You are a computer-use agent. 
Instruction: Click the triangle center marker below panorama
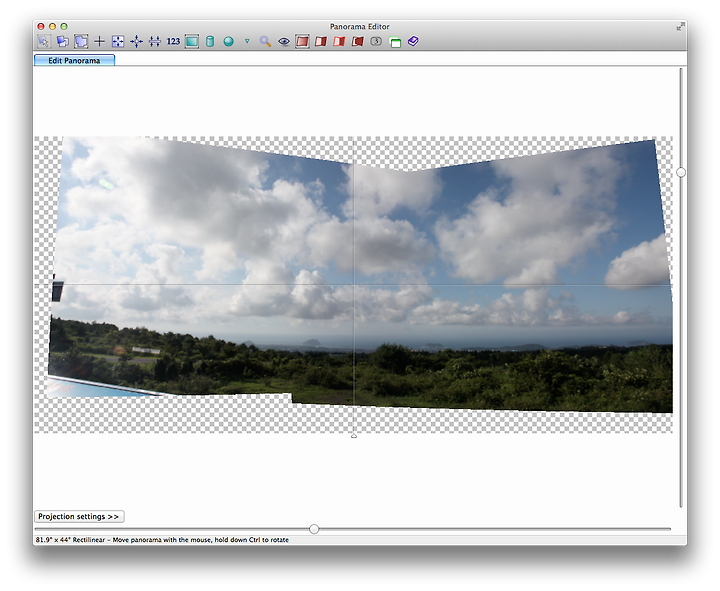[x=354, y=435]
